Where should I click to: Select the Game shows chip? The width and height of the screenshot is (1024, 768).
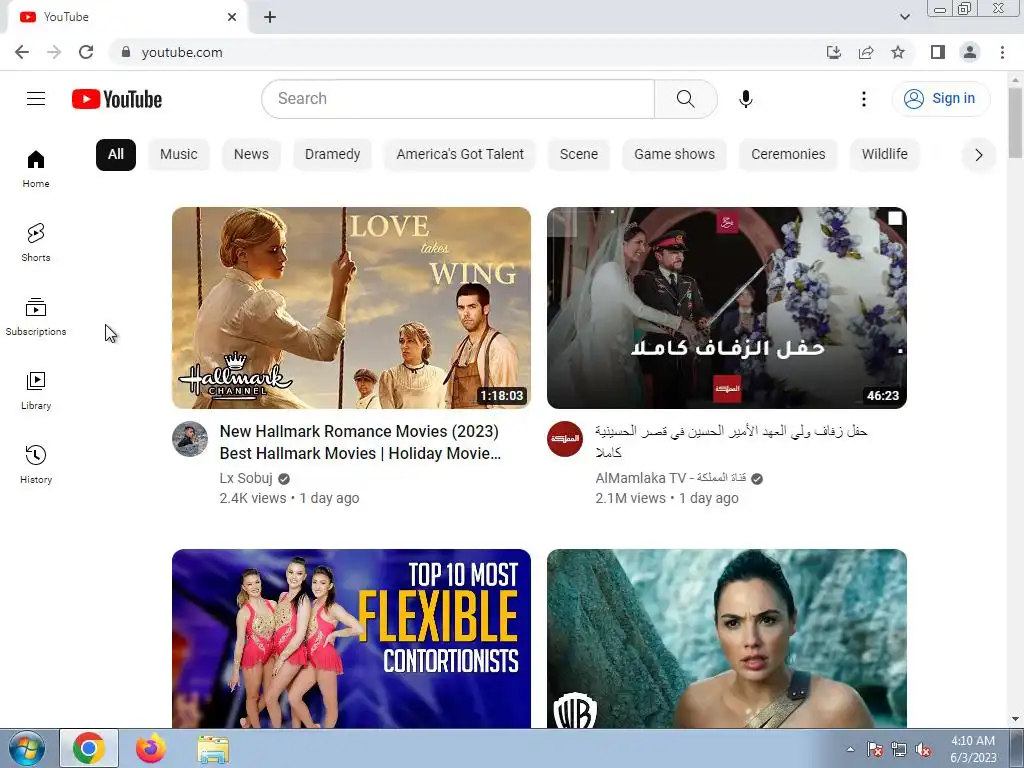674,155
